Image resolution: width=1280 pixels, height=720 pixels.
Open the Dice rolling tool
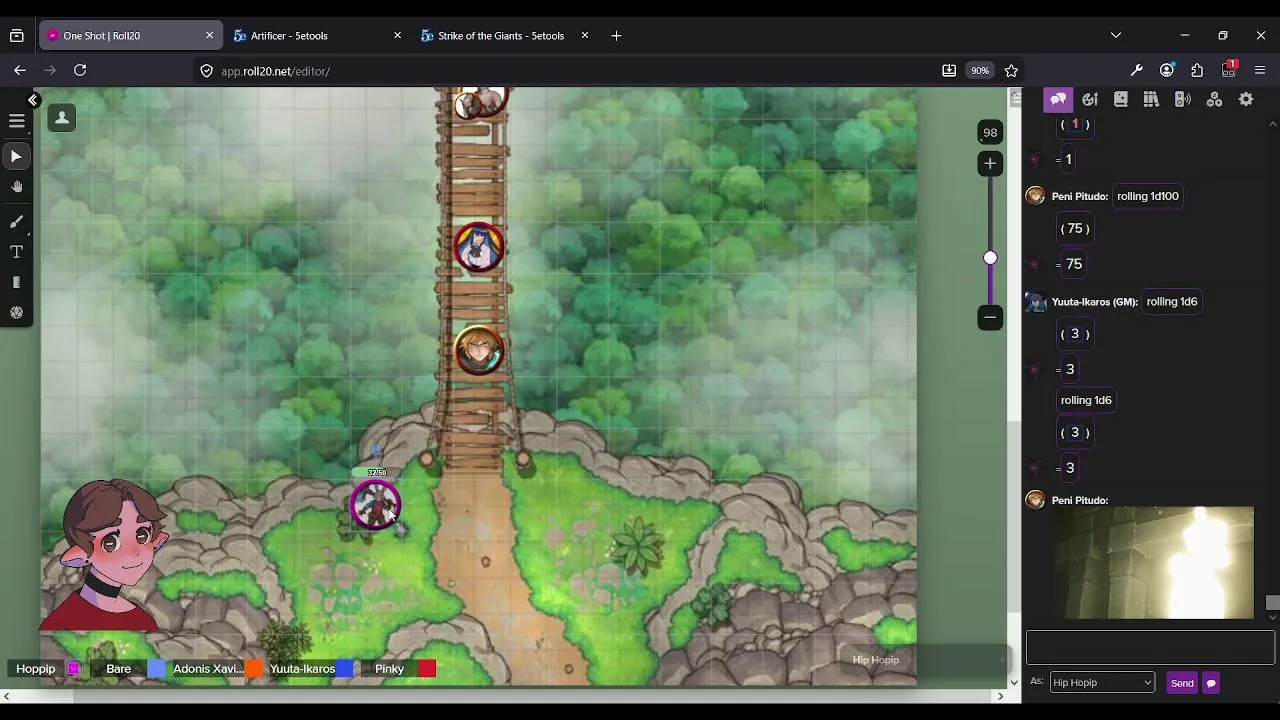pos(16,313)
